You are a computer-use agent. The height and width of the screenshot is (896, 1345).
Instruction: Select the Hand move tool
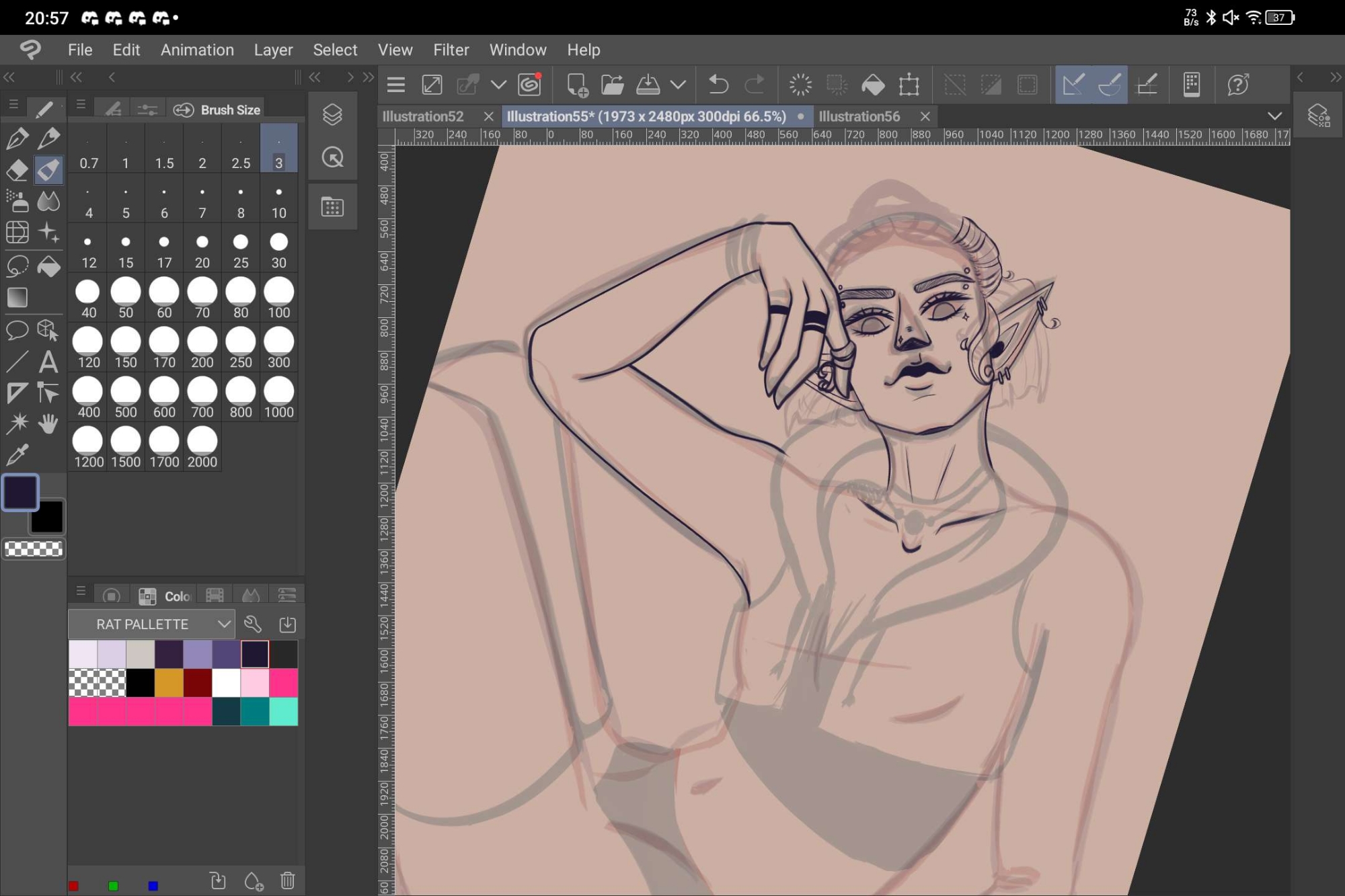(48, 423)
